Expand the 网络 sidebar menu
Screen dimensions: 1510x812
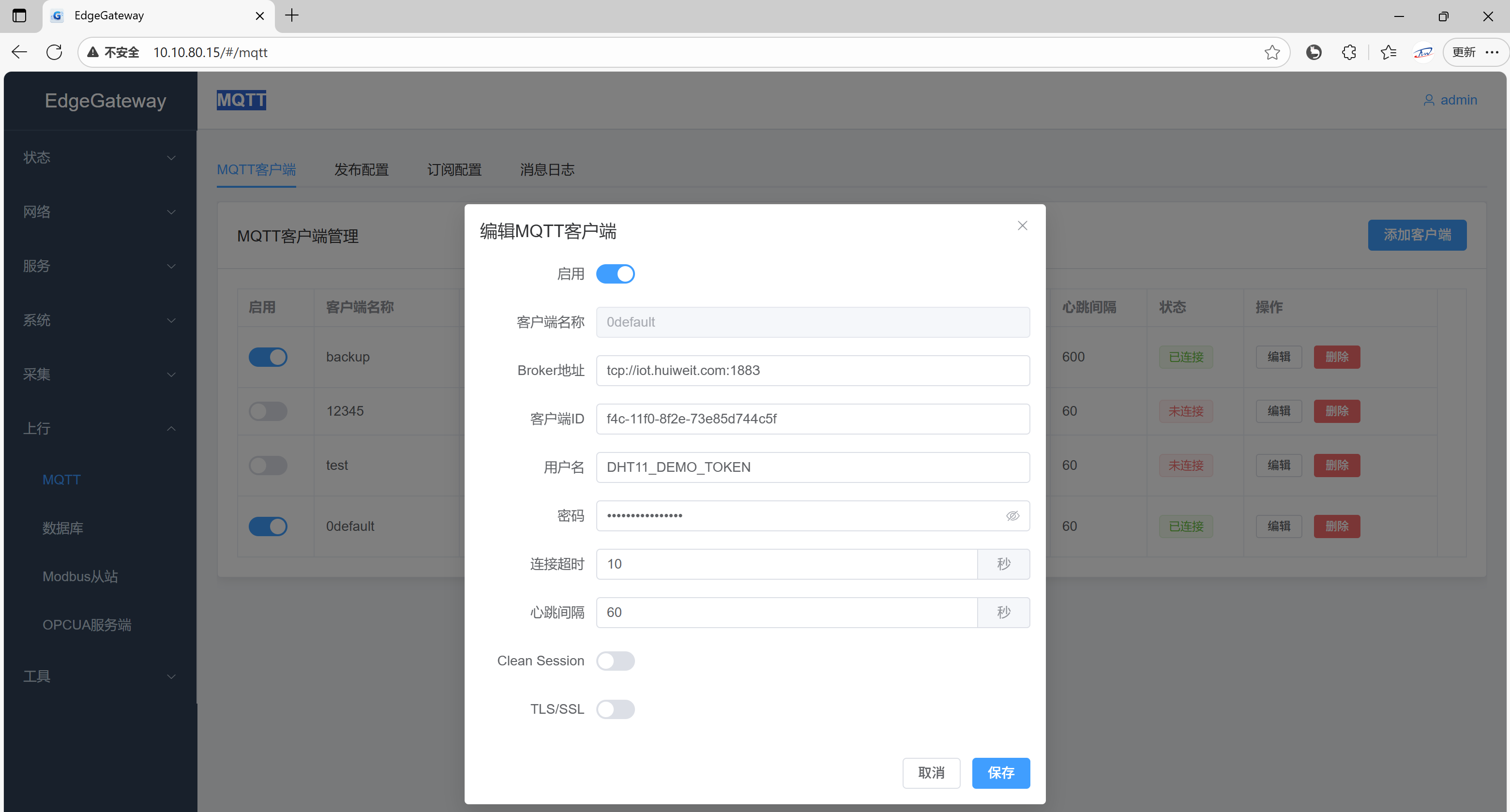pyautogui.click(x=100, y=211)
